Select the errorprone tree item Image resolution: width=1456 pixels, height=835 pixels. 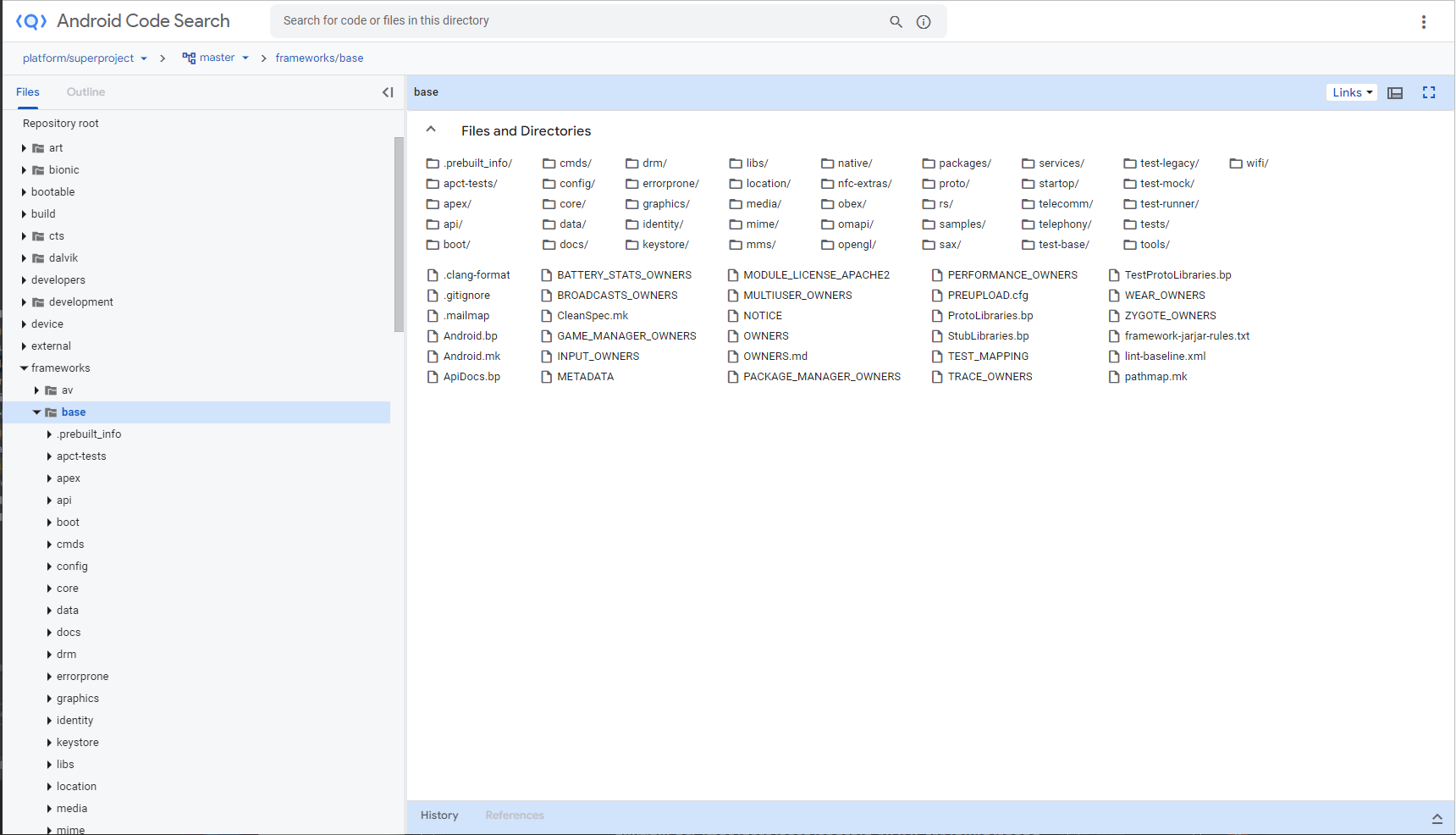82,677
